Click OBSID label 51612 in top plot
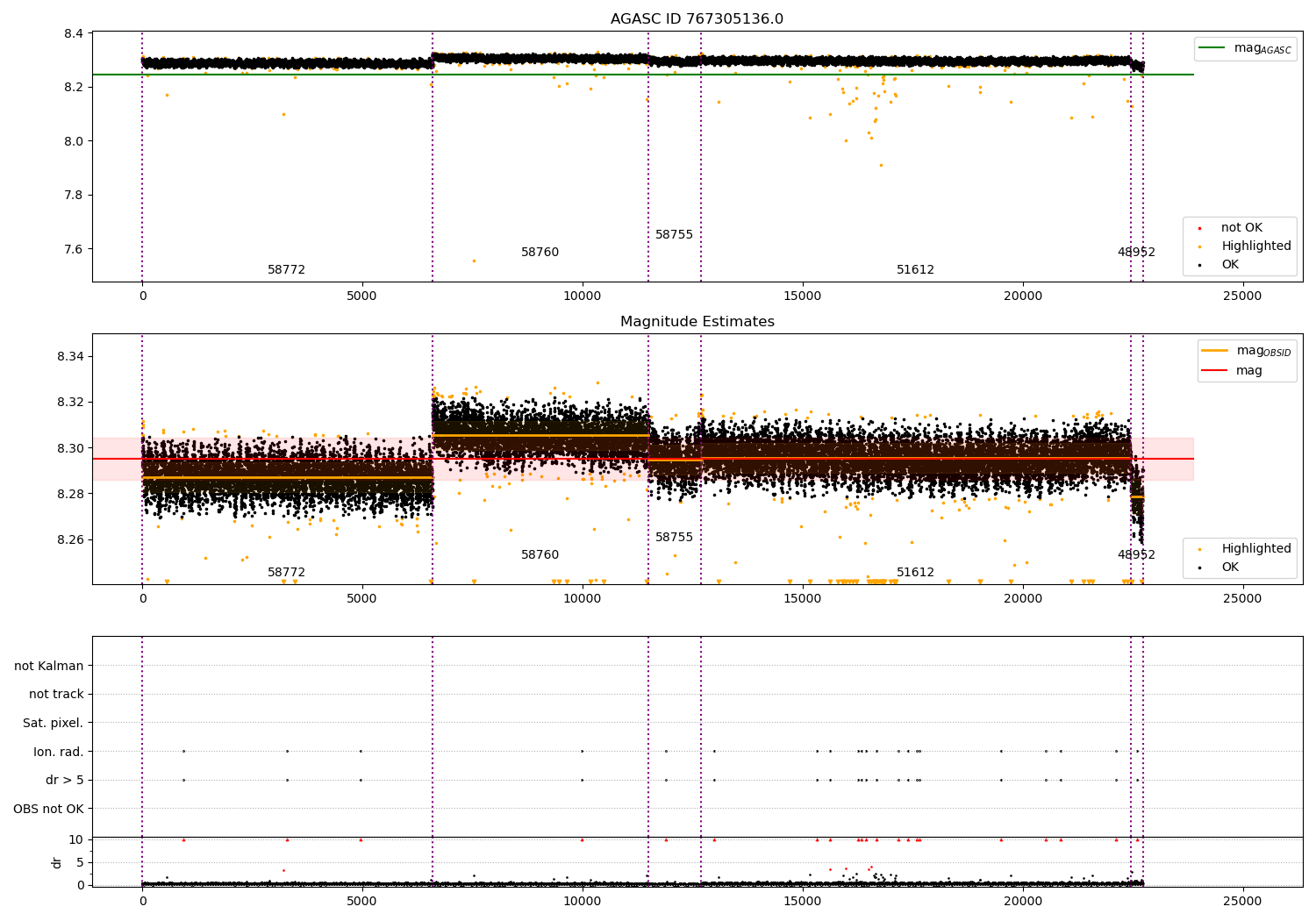 coord(915,270)
